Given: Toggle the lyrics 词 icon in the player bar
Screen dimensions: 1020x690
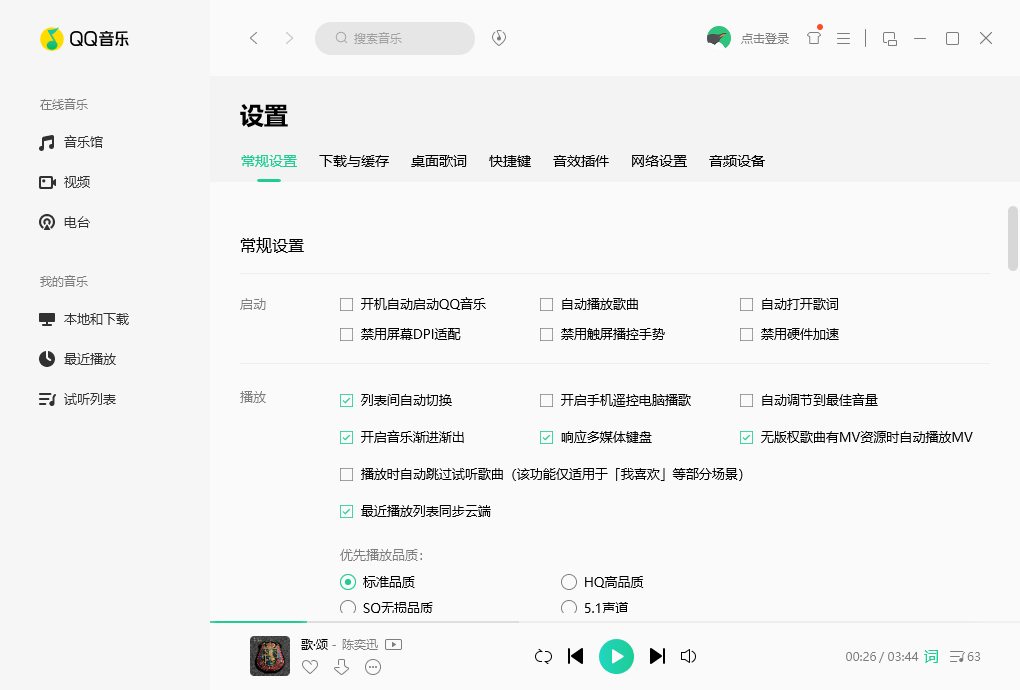Looking at the screenshot, I should 931,657.
